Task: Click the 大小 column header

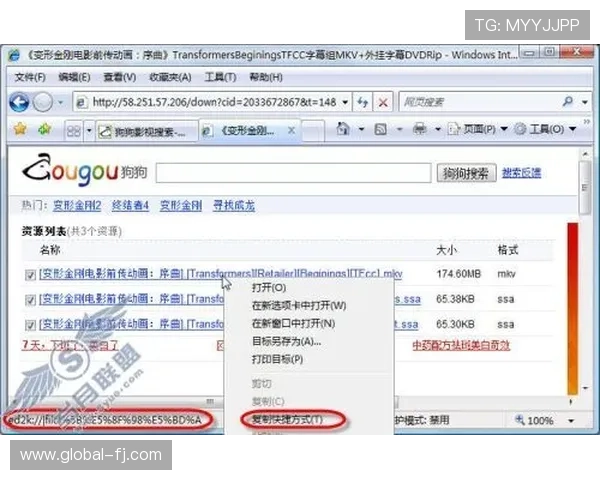Action: click(446, 250)
